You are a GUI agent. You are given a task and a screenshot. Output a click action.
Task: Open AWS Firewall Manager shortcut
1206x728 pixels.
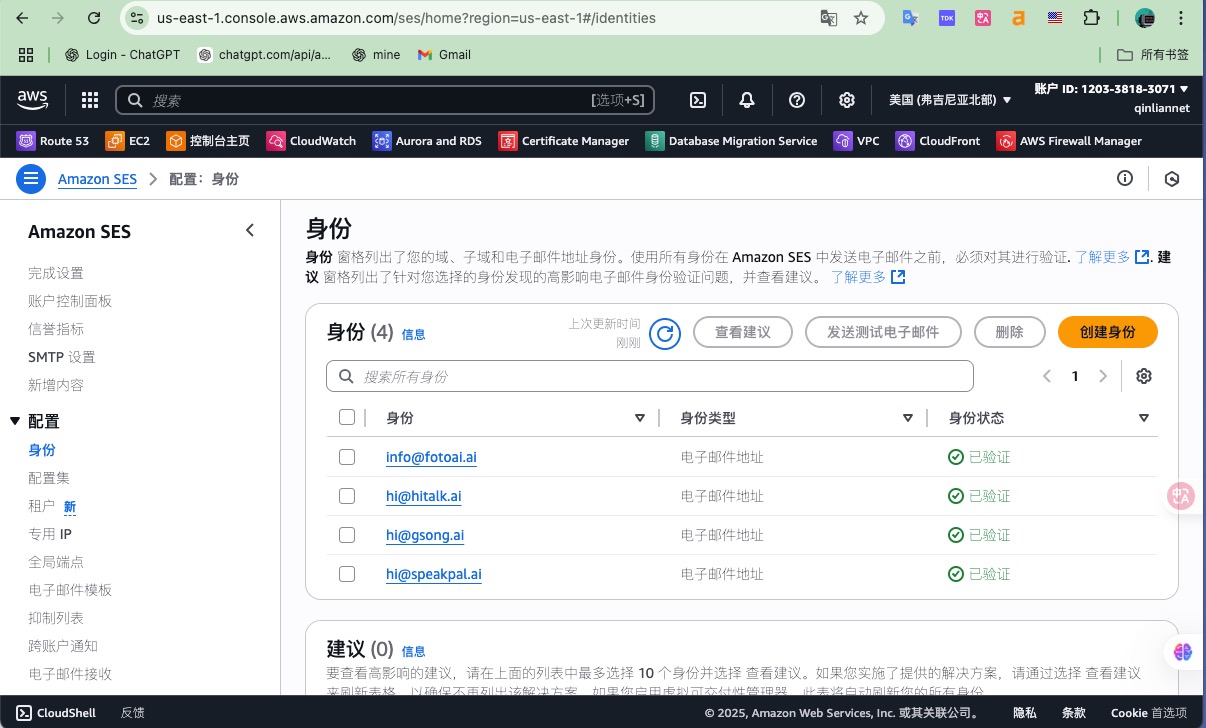click(x=1069, y=141)
